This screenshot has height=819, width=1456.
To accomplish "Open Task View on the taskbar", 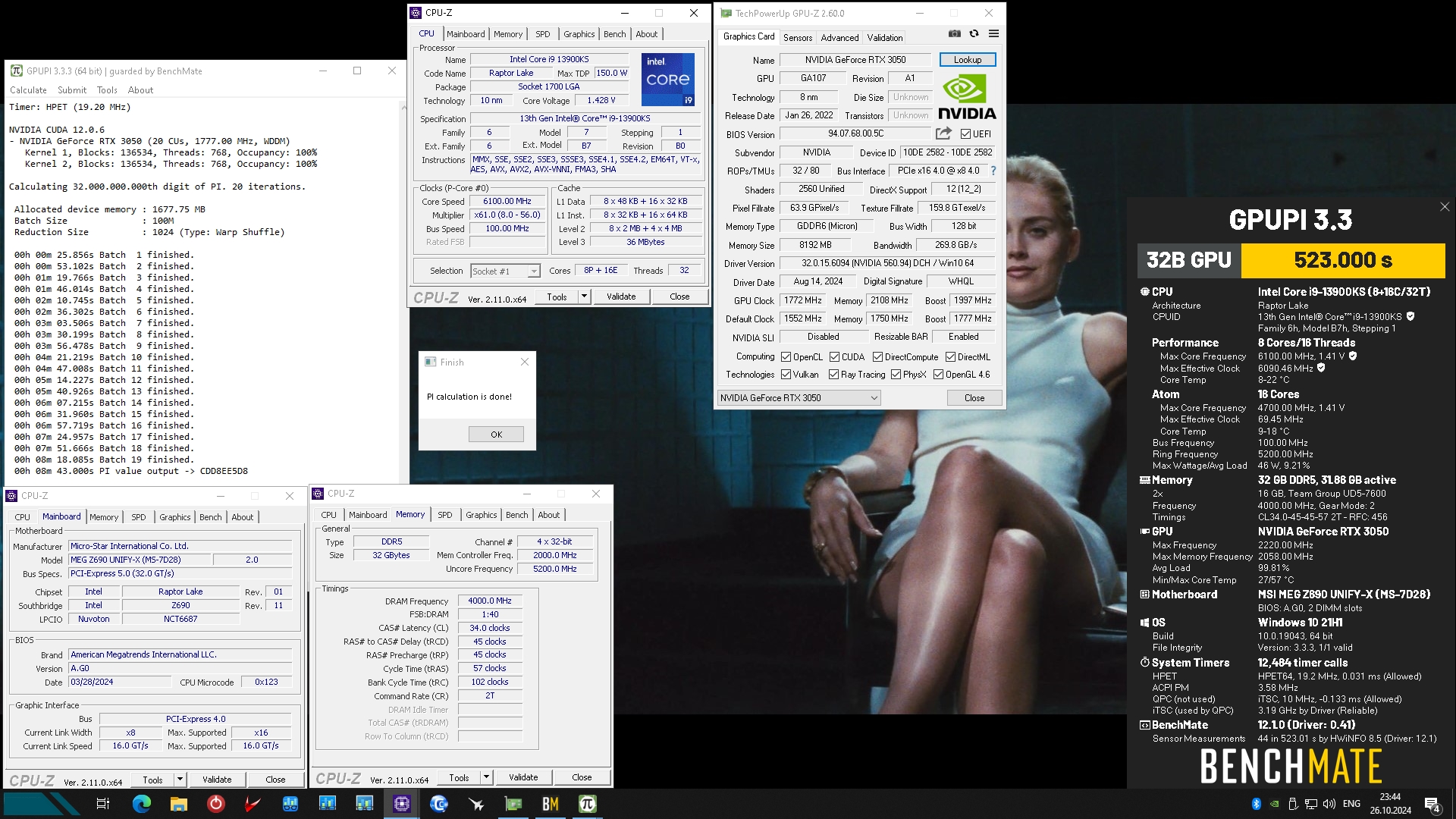I will click(x=103, y=804).
